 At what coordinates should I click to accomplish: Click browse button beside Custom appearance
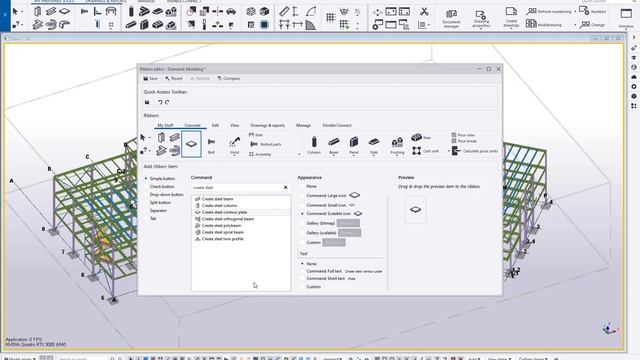coord(334,242)
